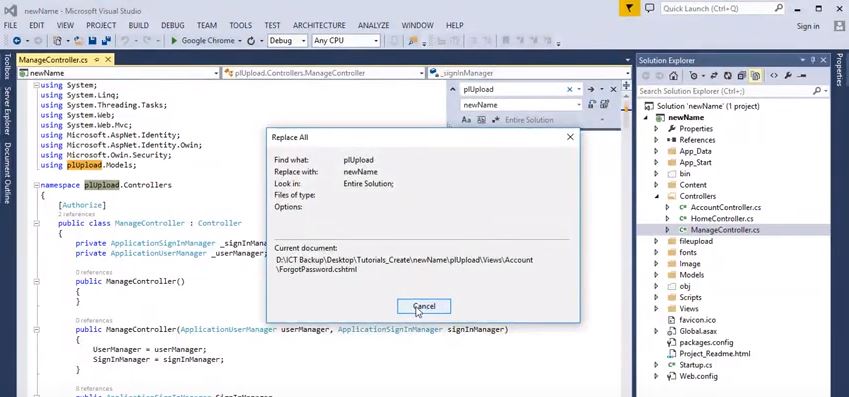
Task: Open the EDIT menu
Action: pos(37,25)
